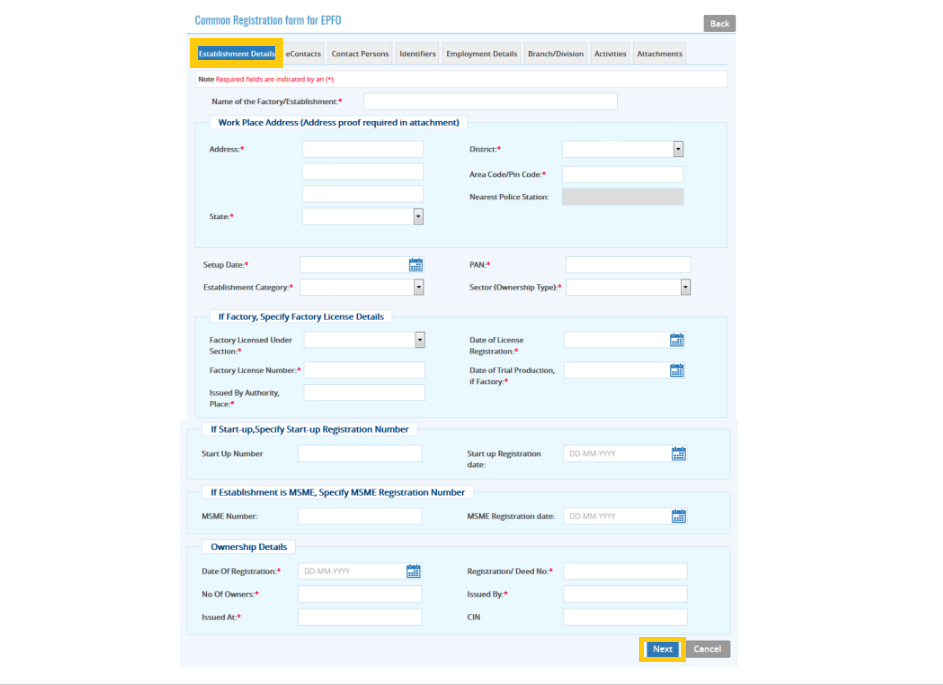The image size is (943, 685).
Task: Open the Employment Details tab
Action: click(481, 54)
